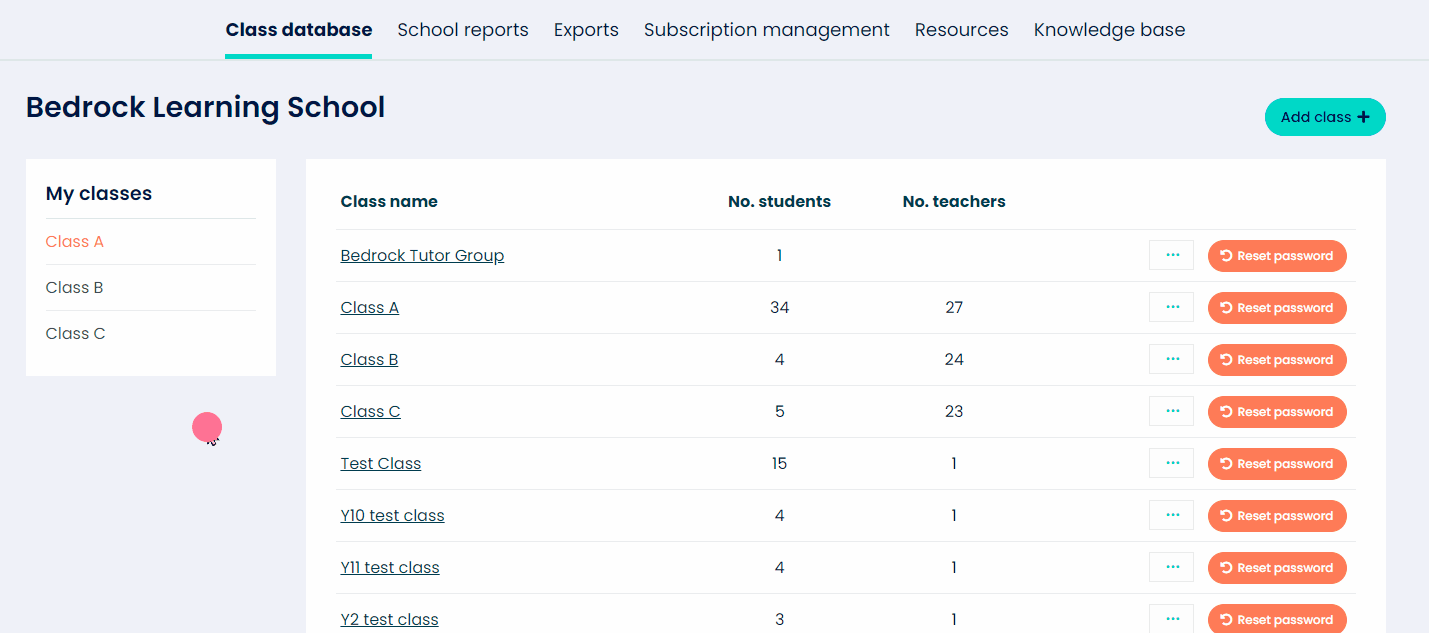
Task: Open the three-dot menu for Class B row
Action: [x=1171, y=359]
